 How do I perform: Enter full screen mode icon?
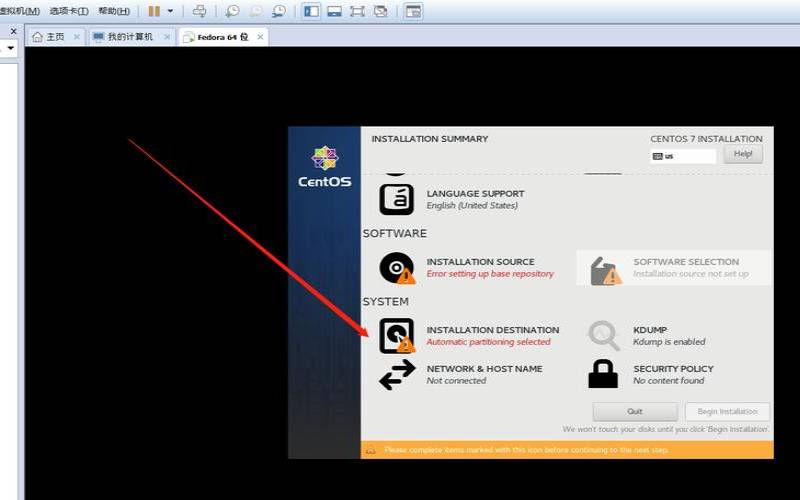(357, 11)
